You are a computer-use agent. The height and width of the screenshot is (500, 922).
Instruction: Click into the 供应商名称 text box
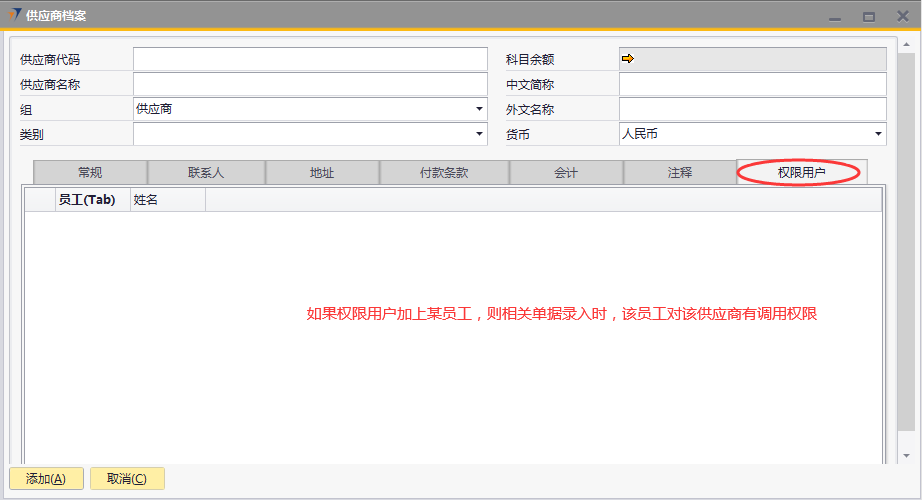(310, 85)
